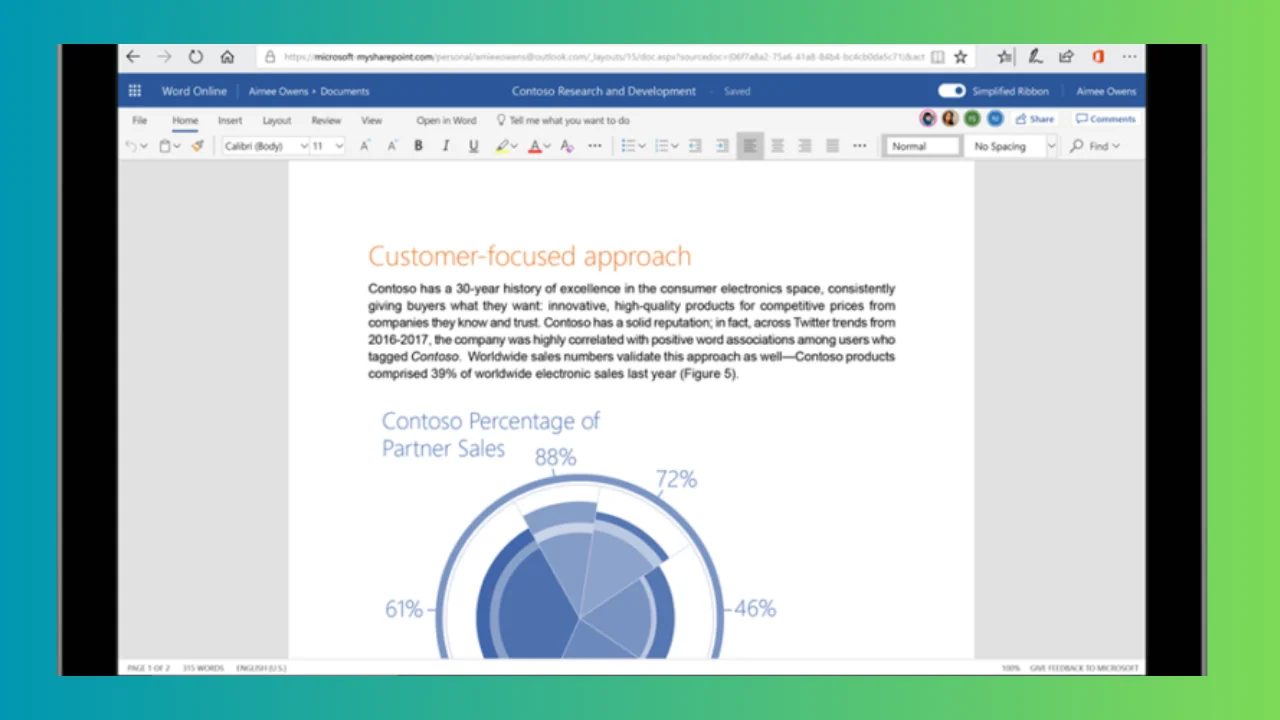The image size is (1280, 720).
Task: Expand the paste options arrow
Action: pos(177,146)
